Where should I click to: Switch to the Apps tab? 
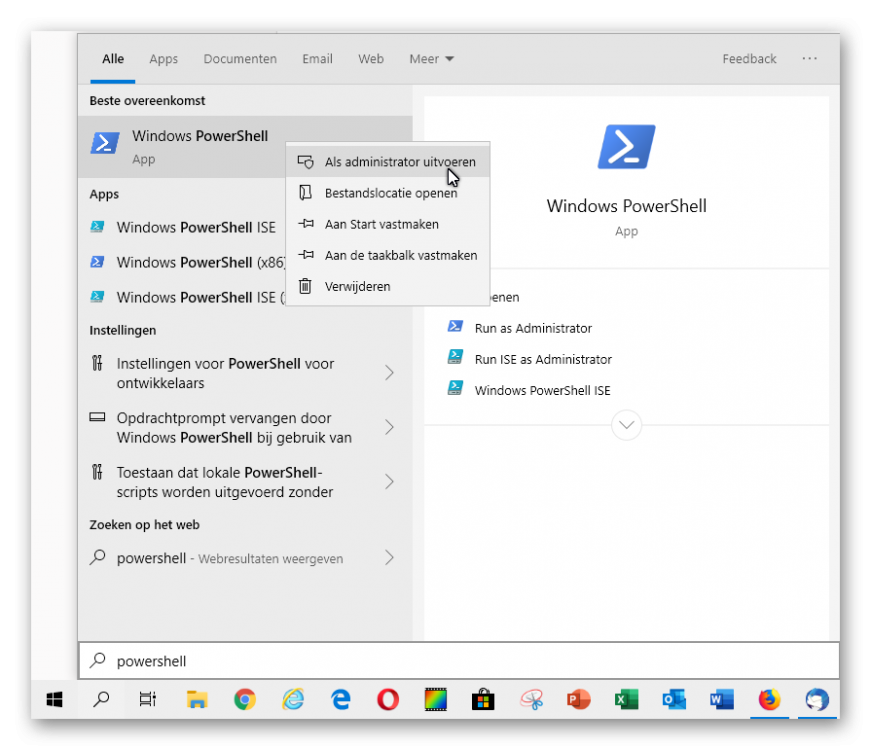163,59
